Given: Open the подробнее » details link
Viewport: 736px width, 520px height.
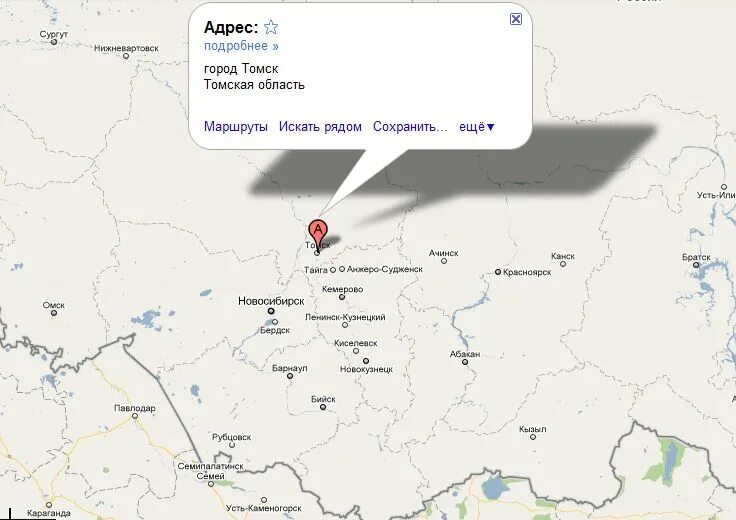Looking at the screenshot, I should (x=241, y=46).
